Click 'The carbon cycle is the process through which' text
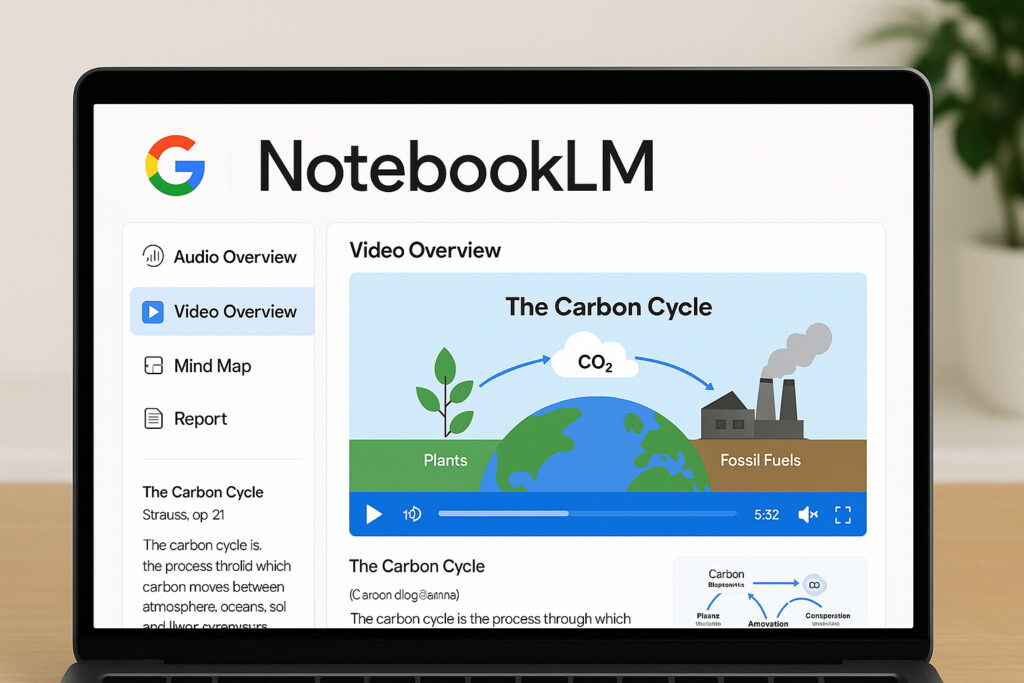The width and height of the screenshot is (1024, 683). (x=490, y=618)
